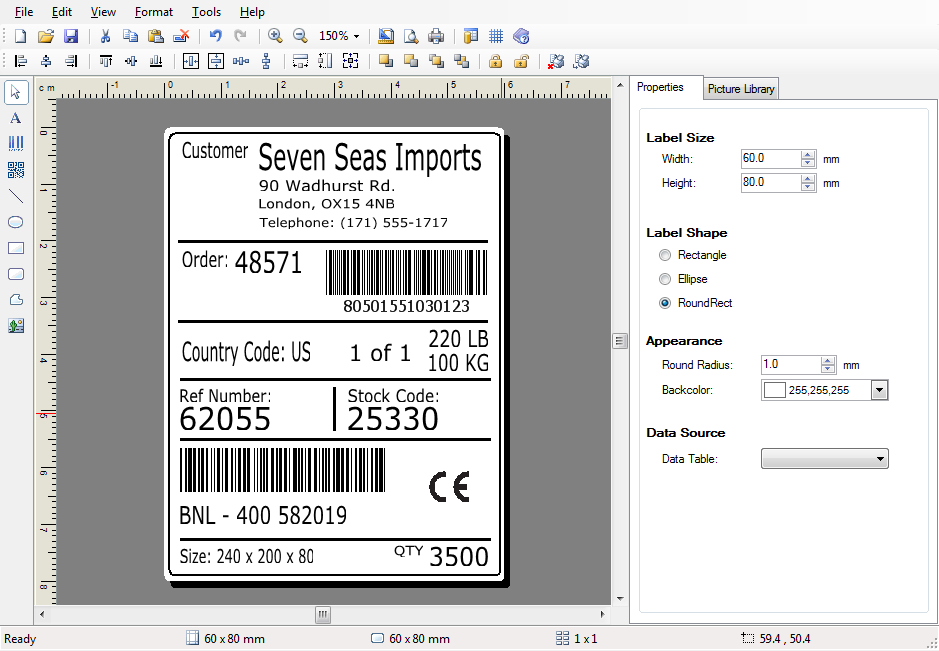Screen dimensions: 939x651
Task: Expand the Backcolor dropdown
Action: 879,390
